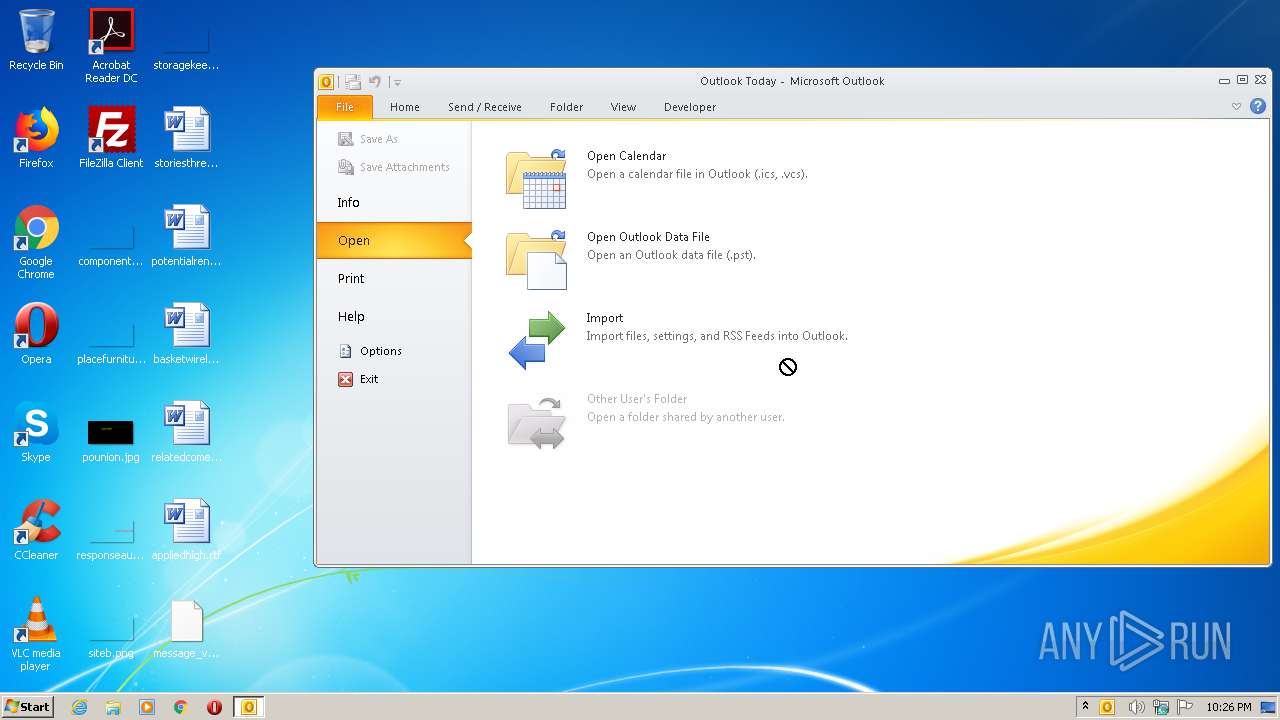Click the Open Outlook Data File icon
Viewport: 1280px width, 720px height.
coord(537,260)
